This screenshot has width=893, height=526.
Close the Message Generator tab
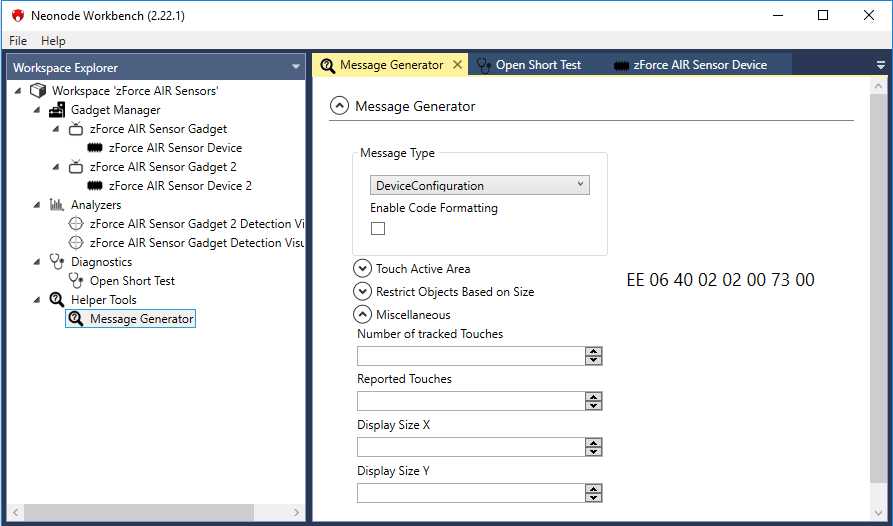coord(458,65)
